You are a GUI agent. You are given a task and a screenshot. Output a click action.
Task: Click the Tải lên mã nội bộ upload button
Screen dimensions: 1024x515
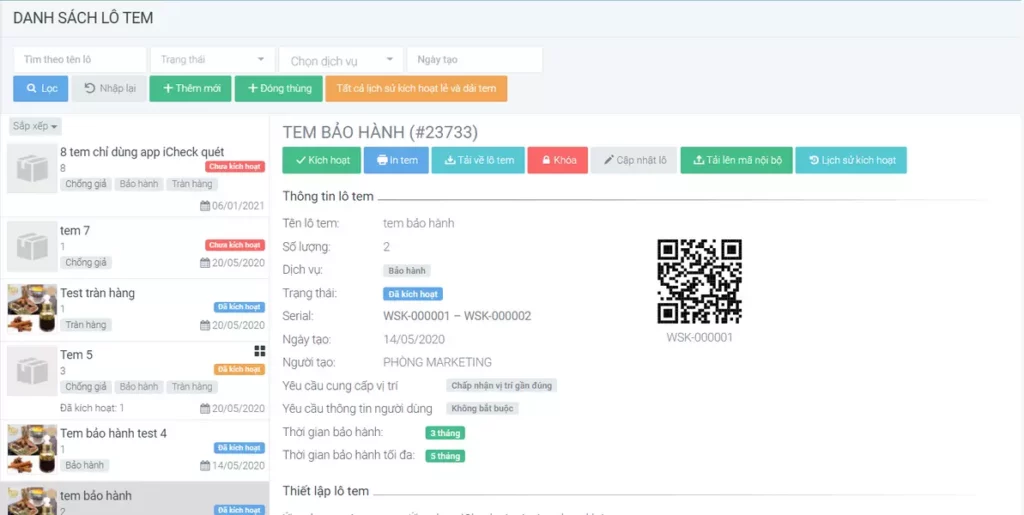click(x=737, y=161)
